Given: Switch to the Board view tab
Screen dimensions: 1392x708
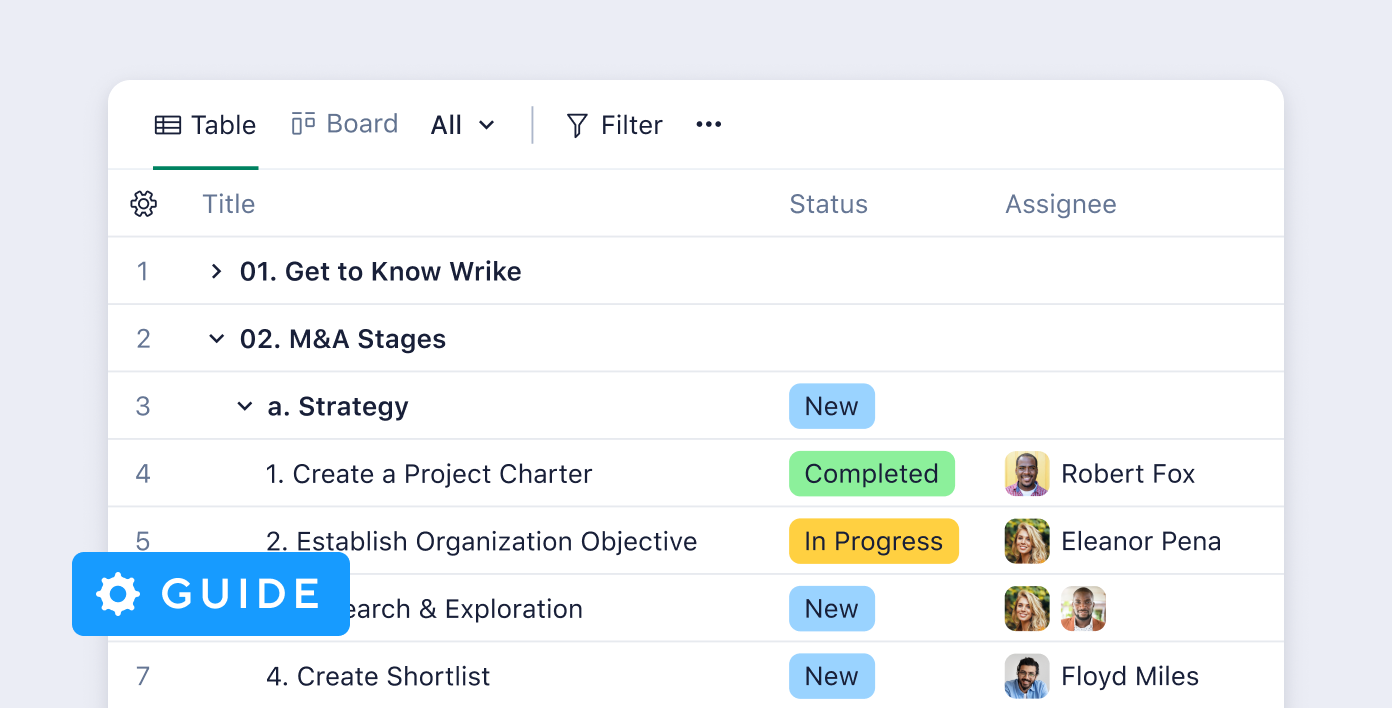Looking at the screenshot, I should click(x=345, y=124).
